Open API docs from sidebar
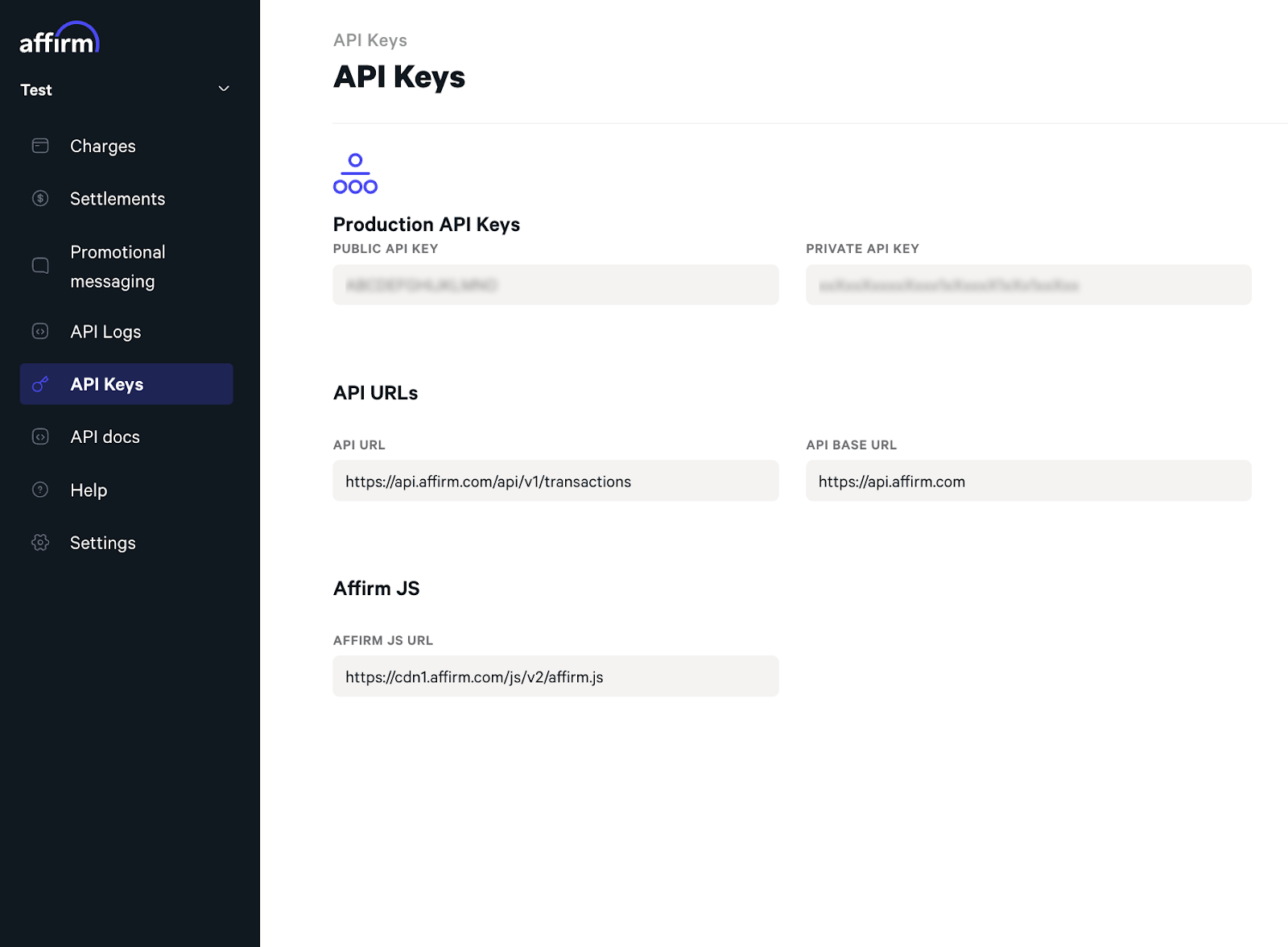This screenshot has width=1288, height=947. (105, 437)
